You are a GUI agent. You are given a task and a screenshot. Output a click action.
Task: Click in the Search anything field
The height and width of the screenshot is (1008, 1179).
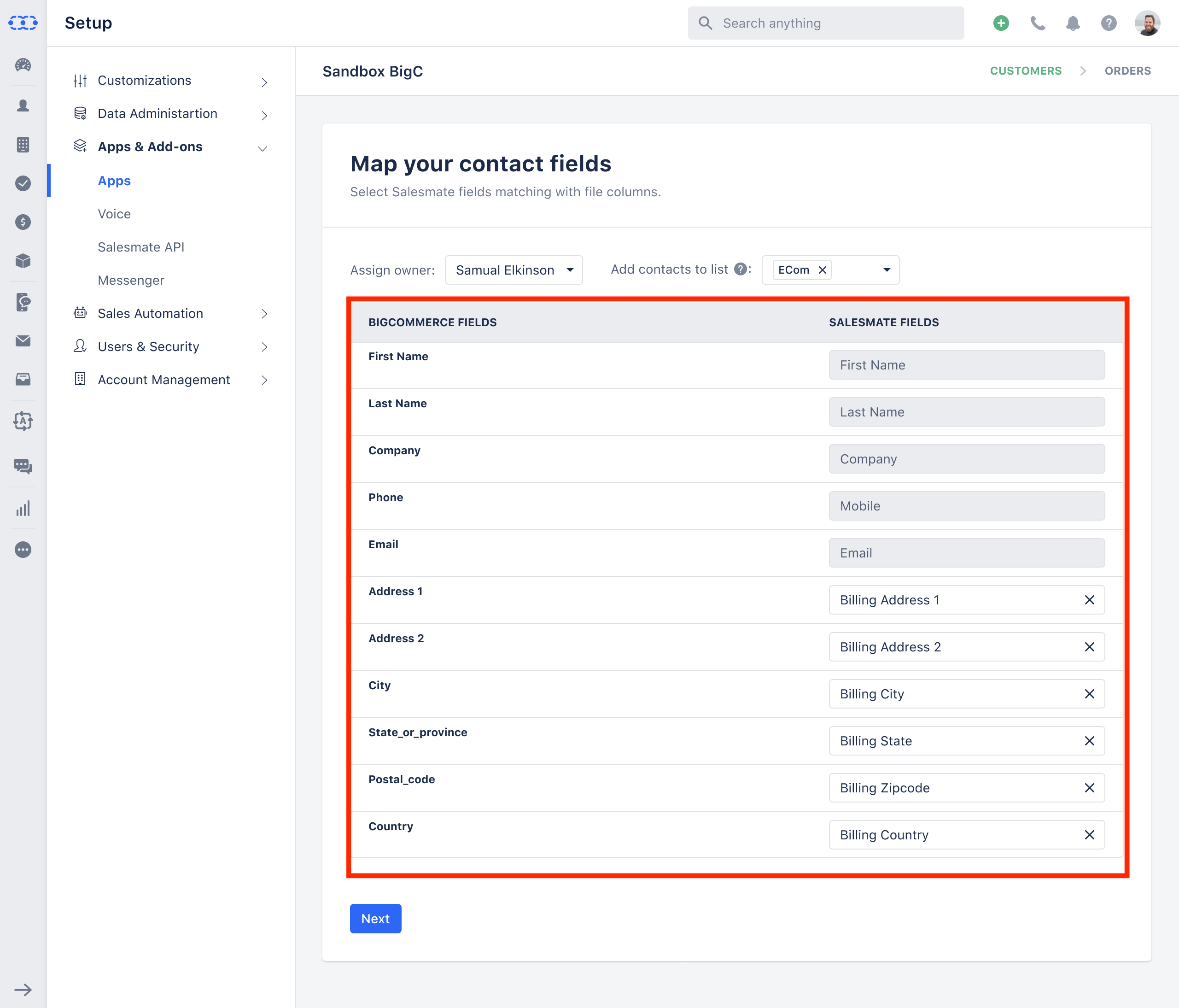tap(826, 23)
